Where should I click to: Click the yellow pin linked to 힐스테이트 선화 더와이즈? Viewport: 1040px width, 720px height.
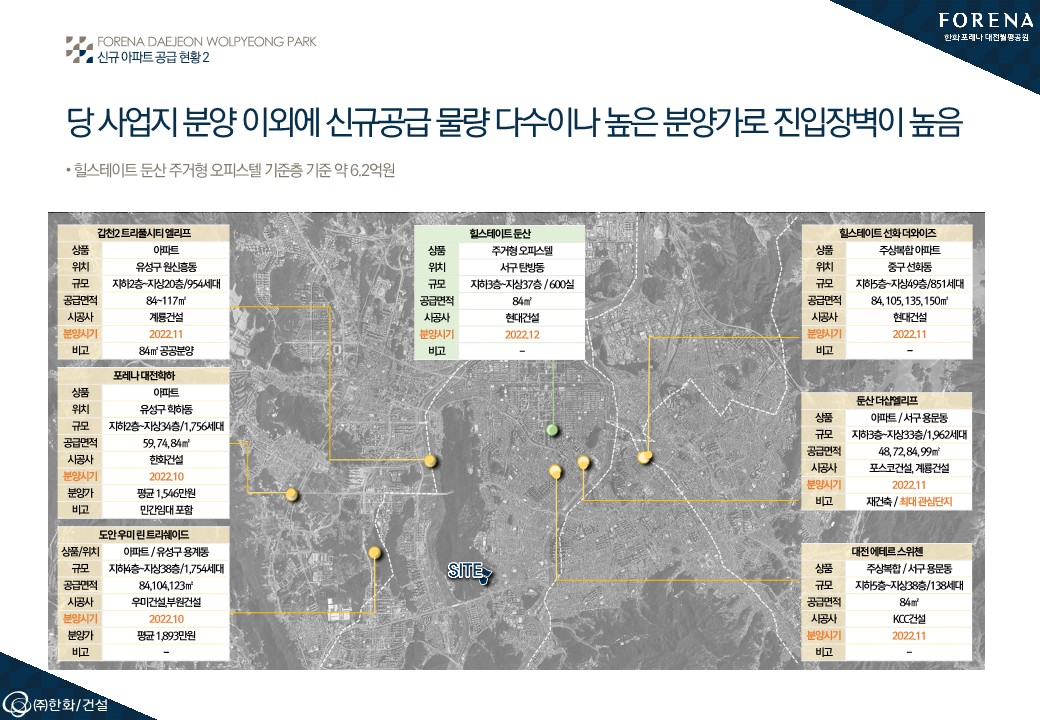pos(644,457)
